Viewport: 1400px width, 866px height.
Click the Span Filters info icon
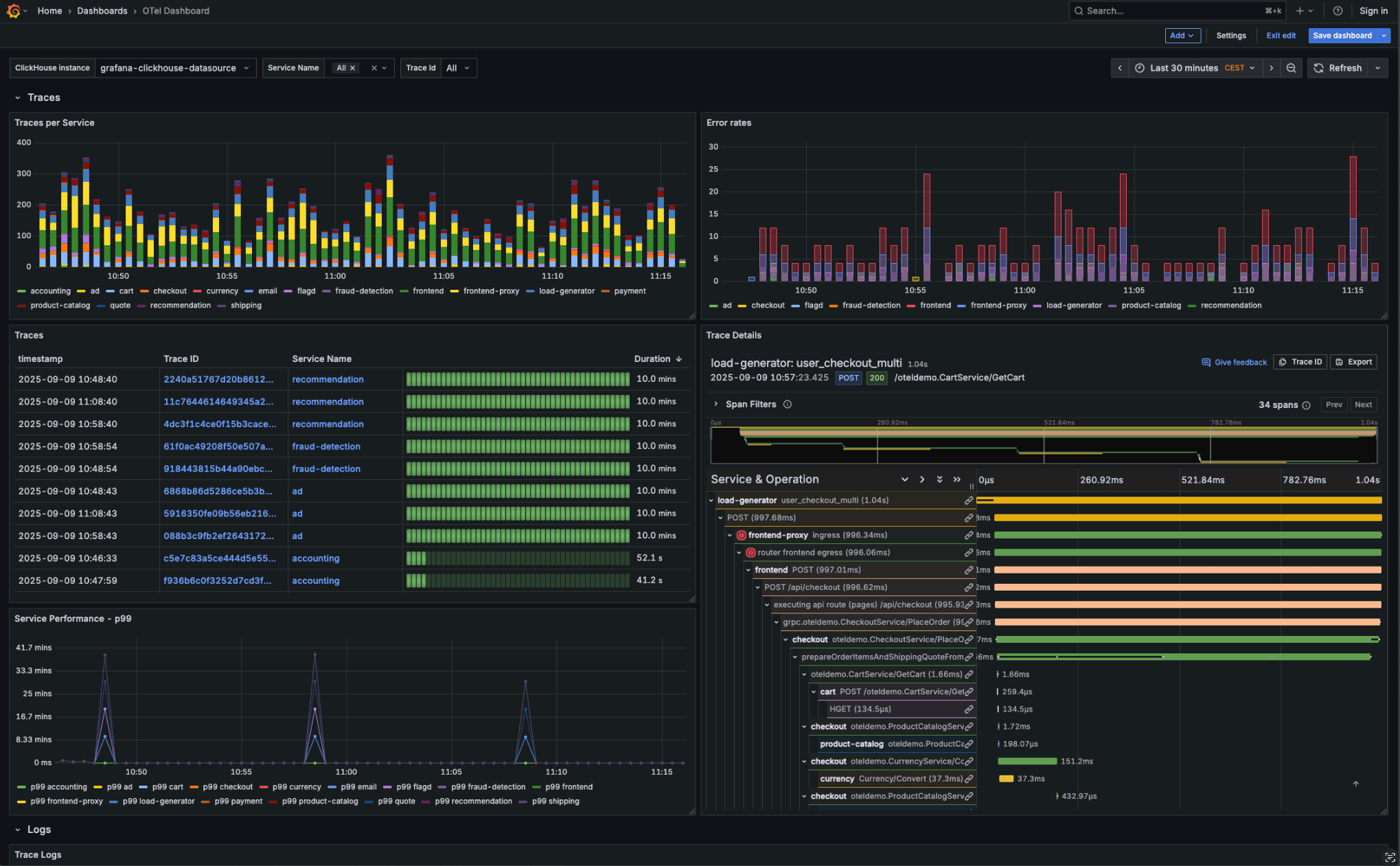pyautogui.click(x=788, y=404)
